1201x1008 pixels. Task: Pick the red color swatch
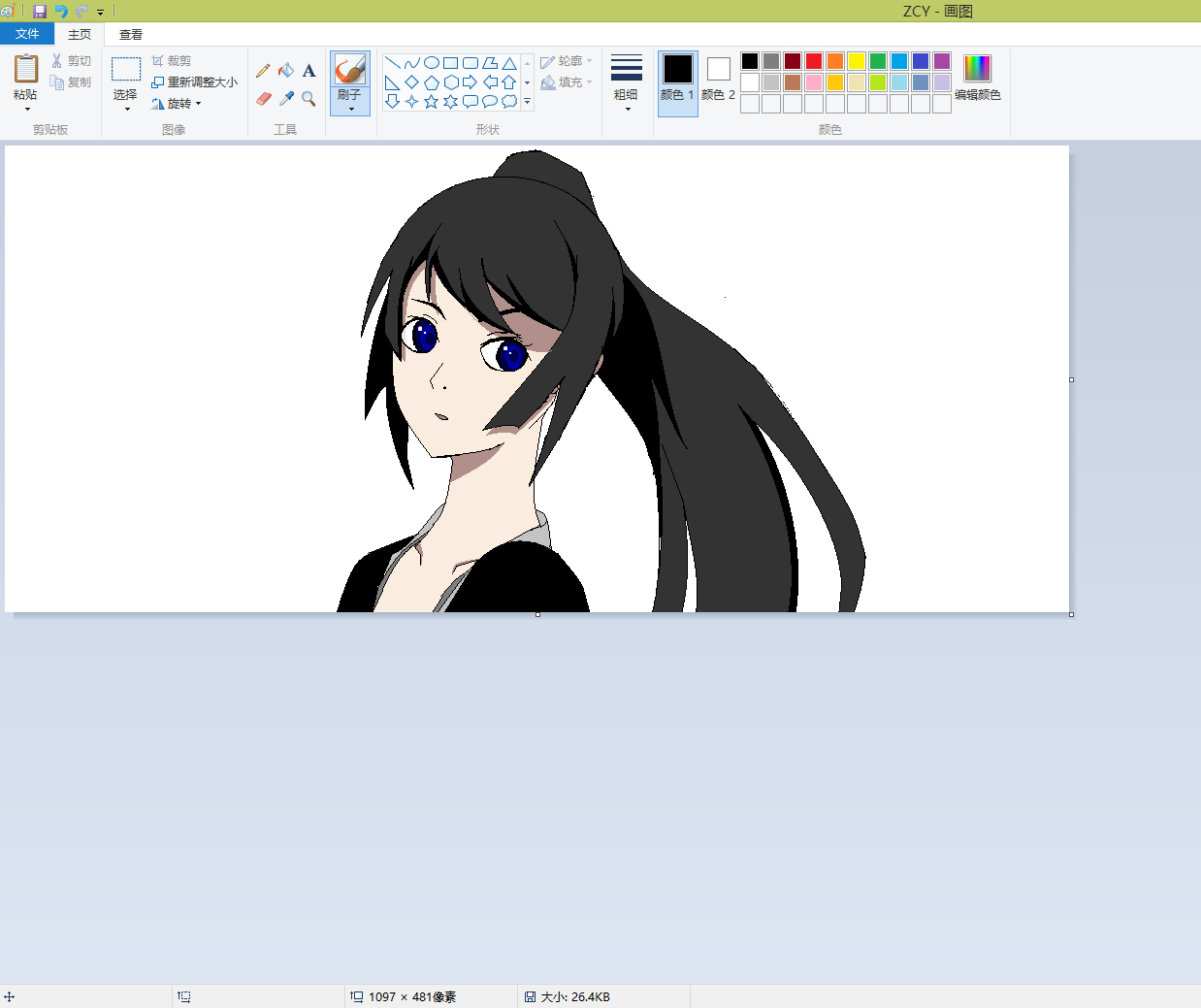coord(814,61)
